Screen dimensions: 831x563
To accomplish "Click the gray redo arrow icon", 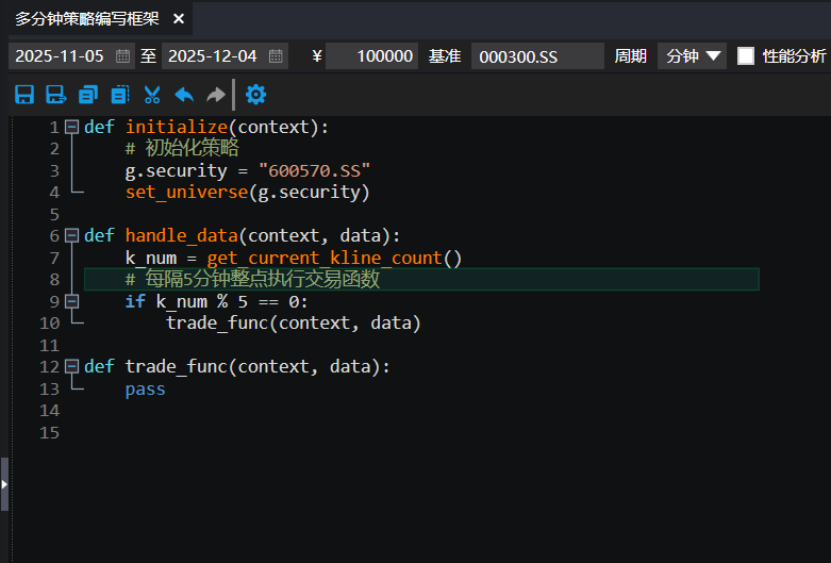I will point(215,95).
